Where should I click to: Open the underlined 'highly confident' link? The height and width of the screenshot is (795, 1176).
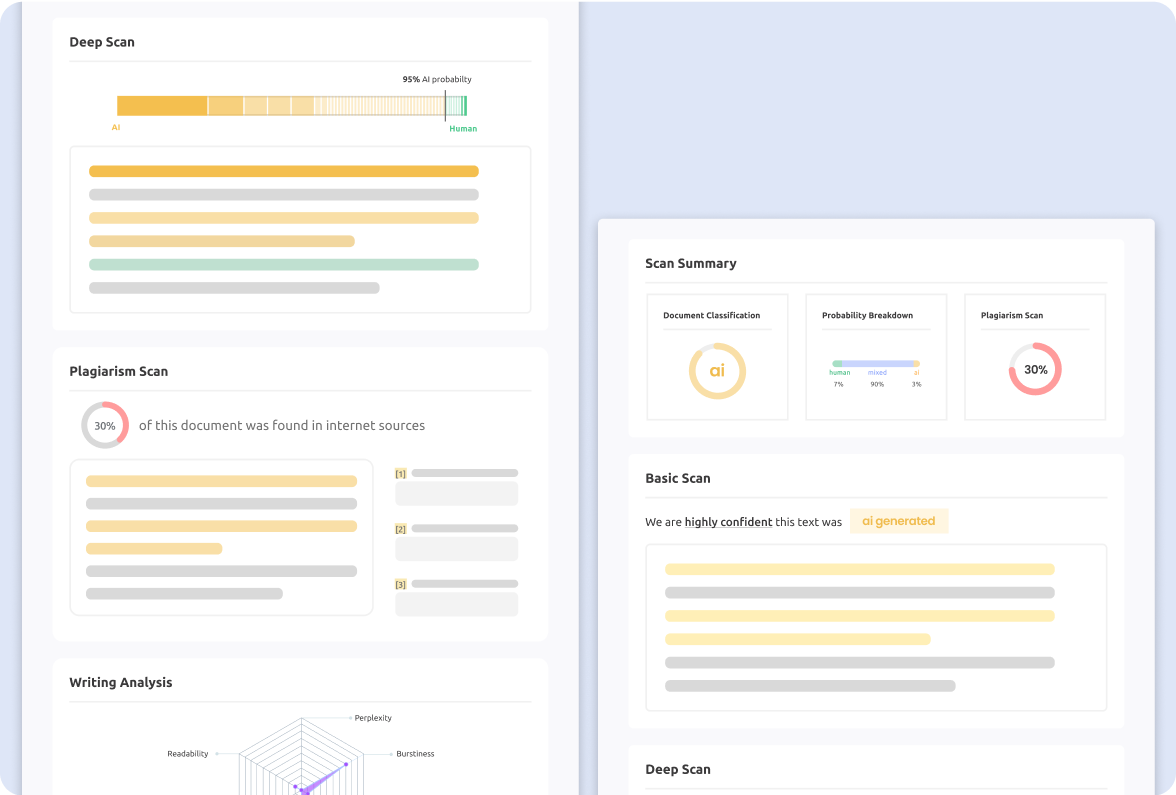pos(728,522)
